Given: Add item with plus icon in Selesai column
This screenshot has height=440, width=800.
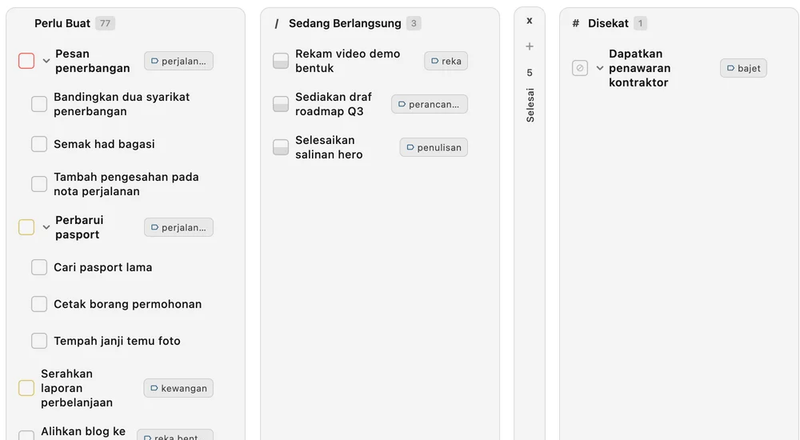Looking at the screenshot, I should coord(530,46).
